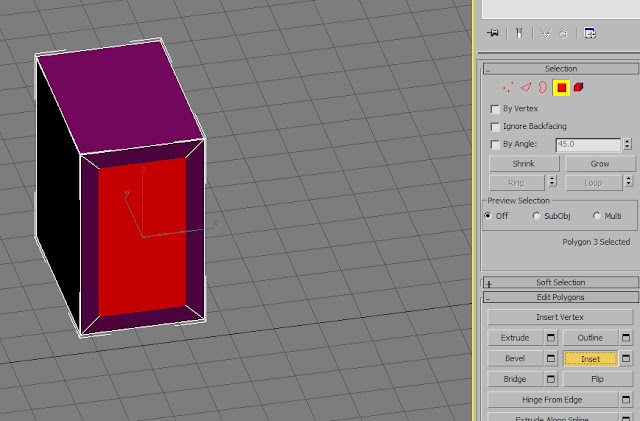Expand the Soft Selection rollout

pyautogui.click(x=560, y=282)
